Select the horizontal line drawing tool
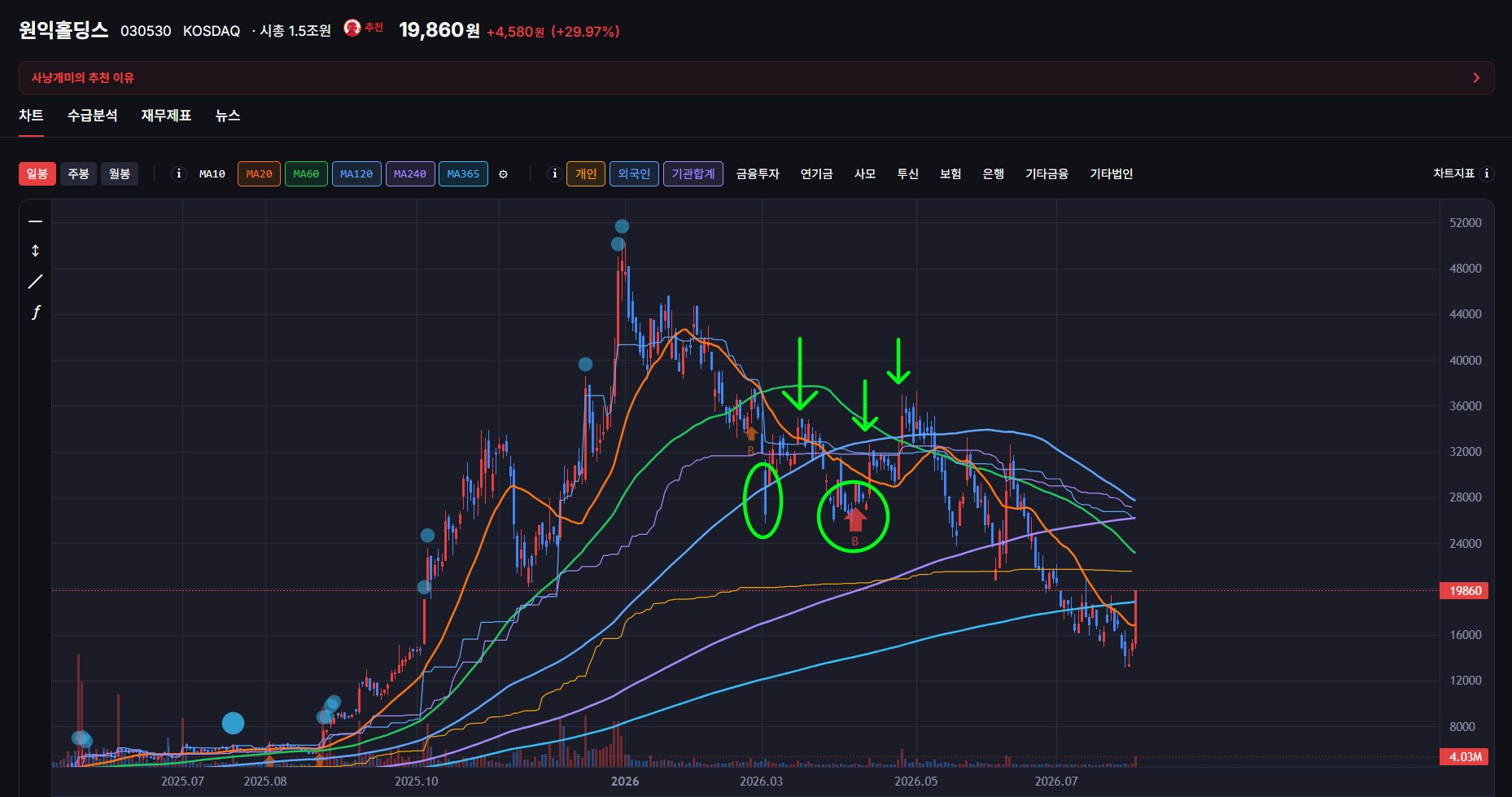The image size is (1512, 797). 35,221
